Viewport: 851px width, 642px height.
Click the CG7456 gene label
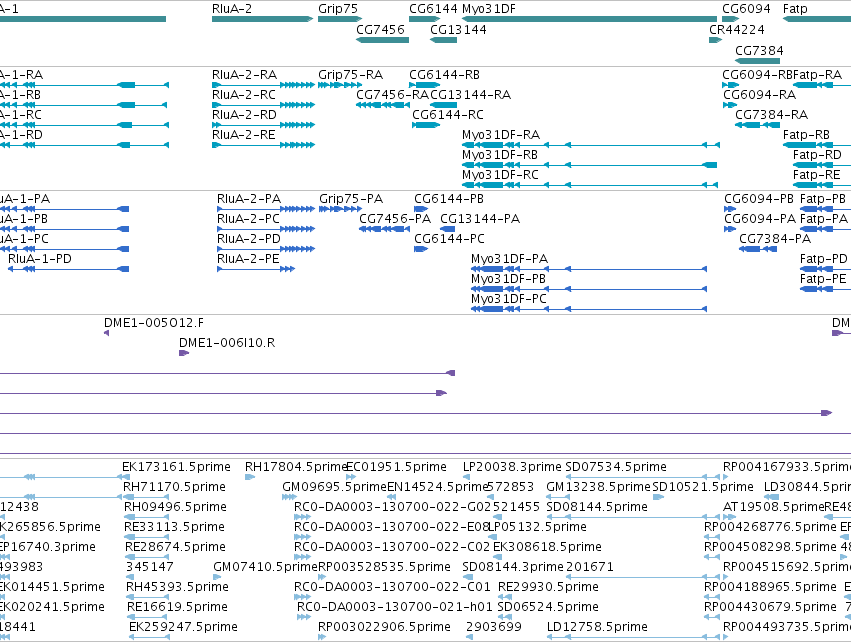point(380,29)
